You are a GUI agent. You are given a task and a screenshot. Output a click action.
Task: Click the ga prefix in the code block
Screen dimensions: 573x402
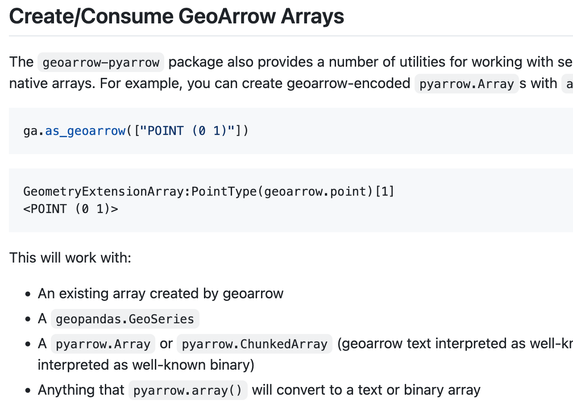(x=30, y=131)
